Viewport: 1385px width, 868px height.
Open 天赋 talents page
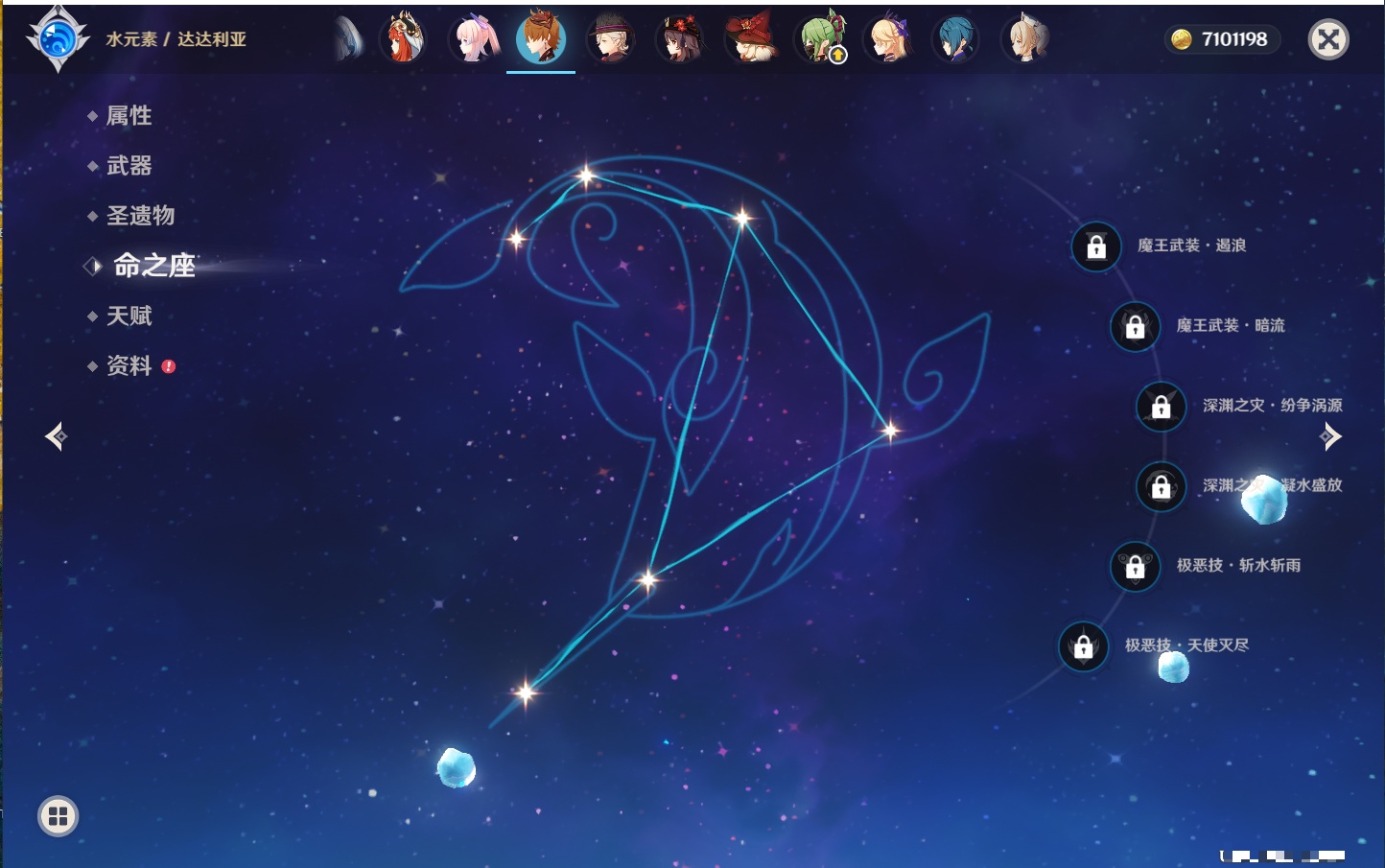click(129, 316)
